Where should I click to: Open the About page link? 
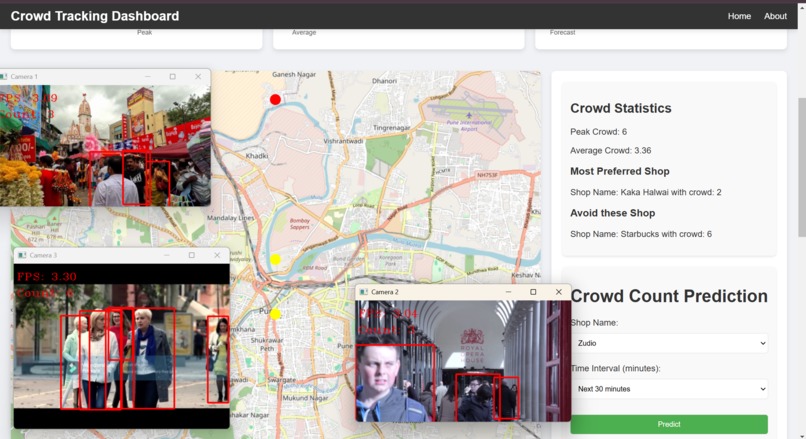click(775, 16)
